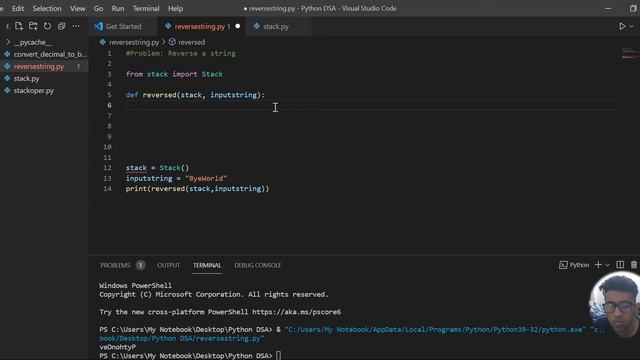640x360 pixels.
Task: Click line number 12 in gutter
Action: 107,168
